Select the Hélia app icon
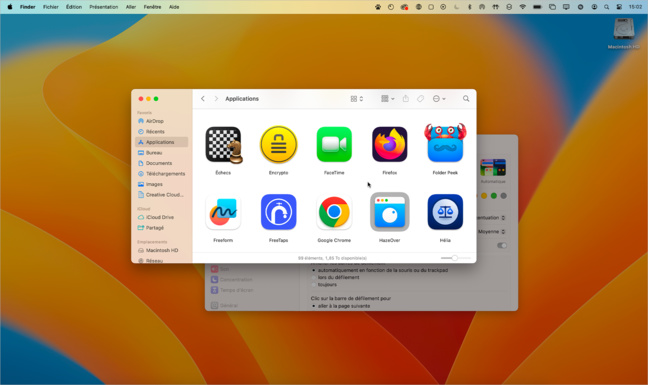 click(445, 212)
